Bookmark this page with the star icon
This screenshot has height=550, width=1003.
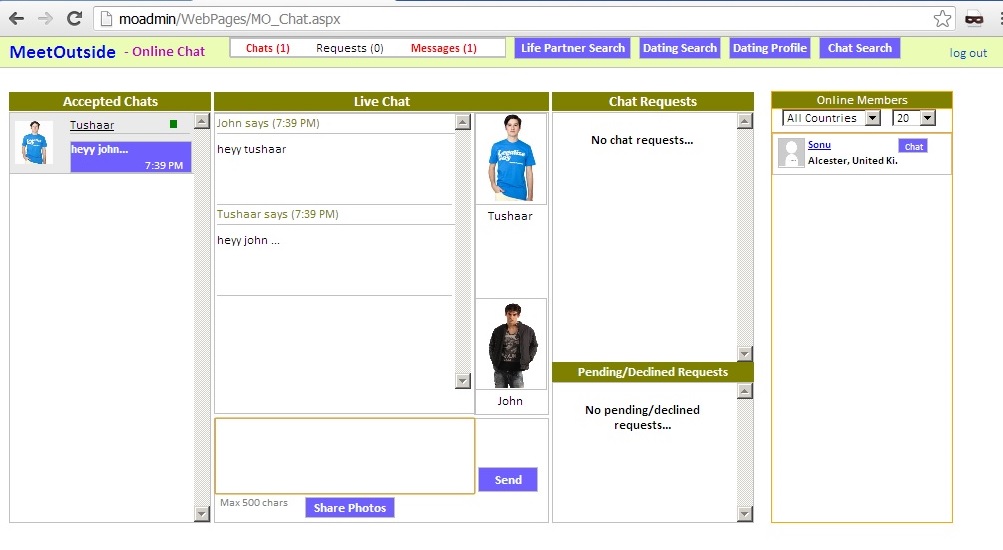pyautogui.click(x=942, y=19)
